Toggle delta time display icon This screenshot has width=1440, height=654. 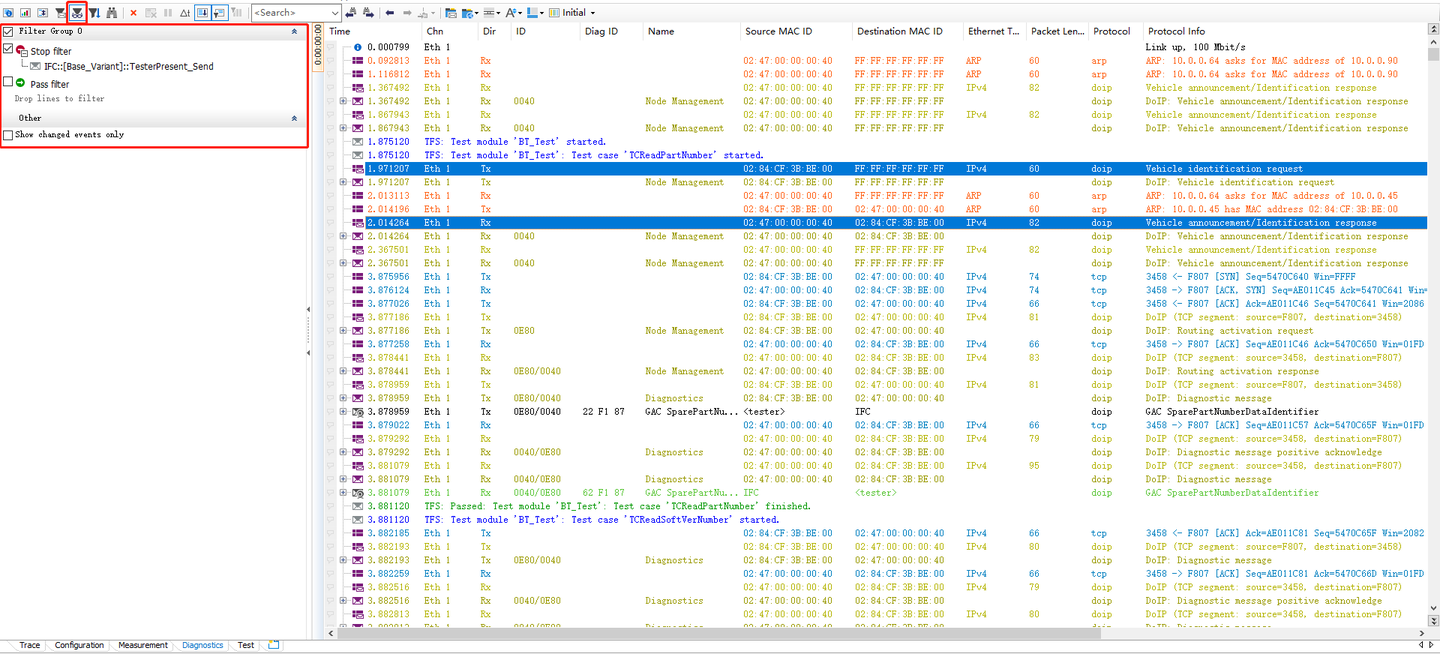coord(185,12)
